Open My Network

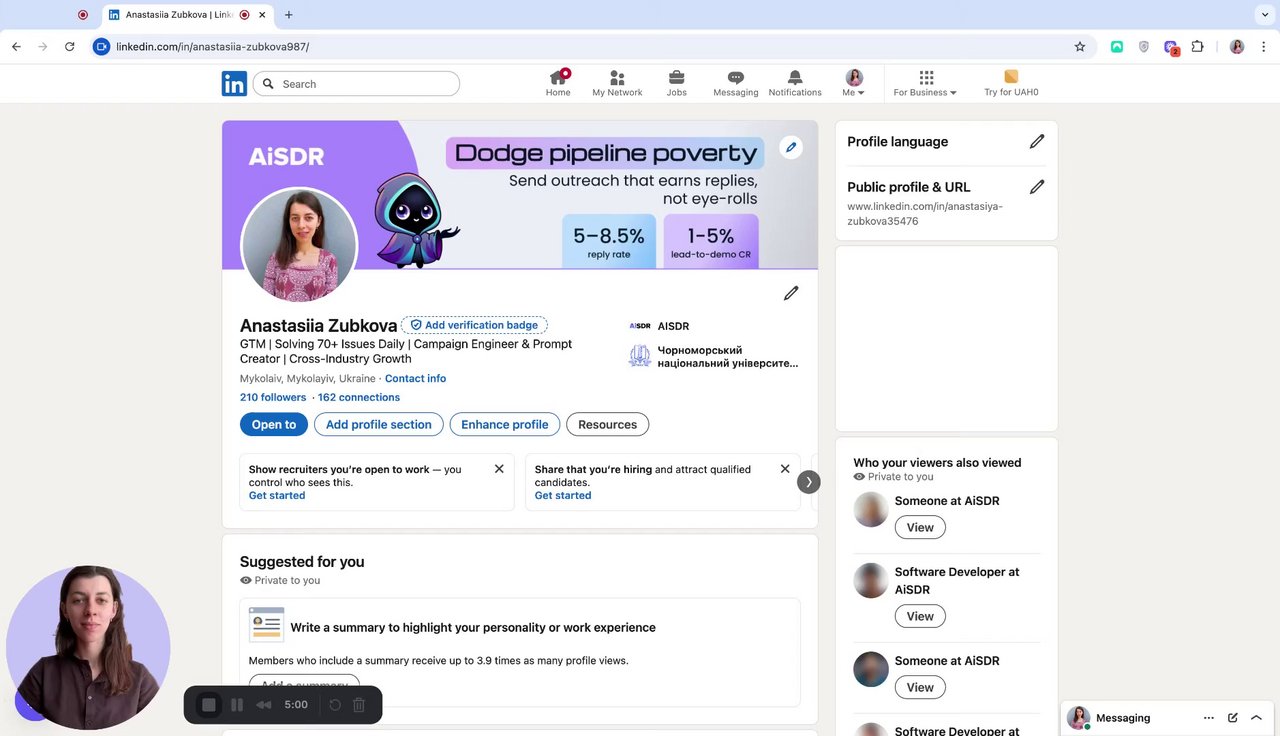[617, 83]
